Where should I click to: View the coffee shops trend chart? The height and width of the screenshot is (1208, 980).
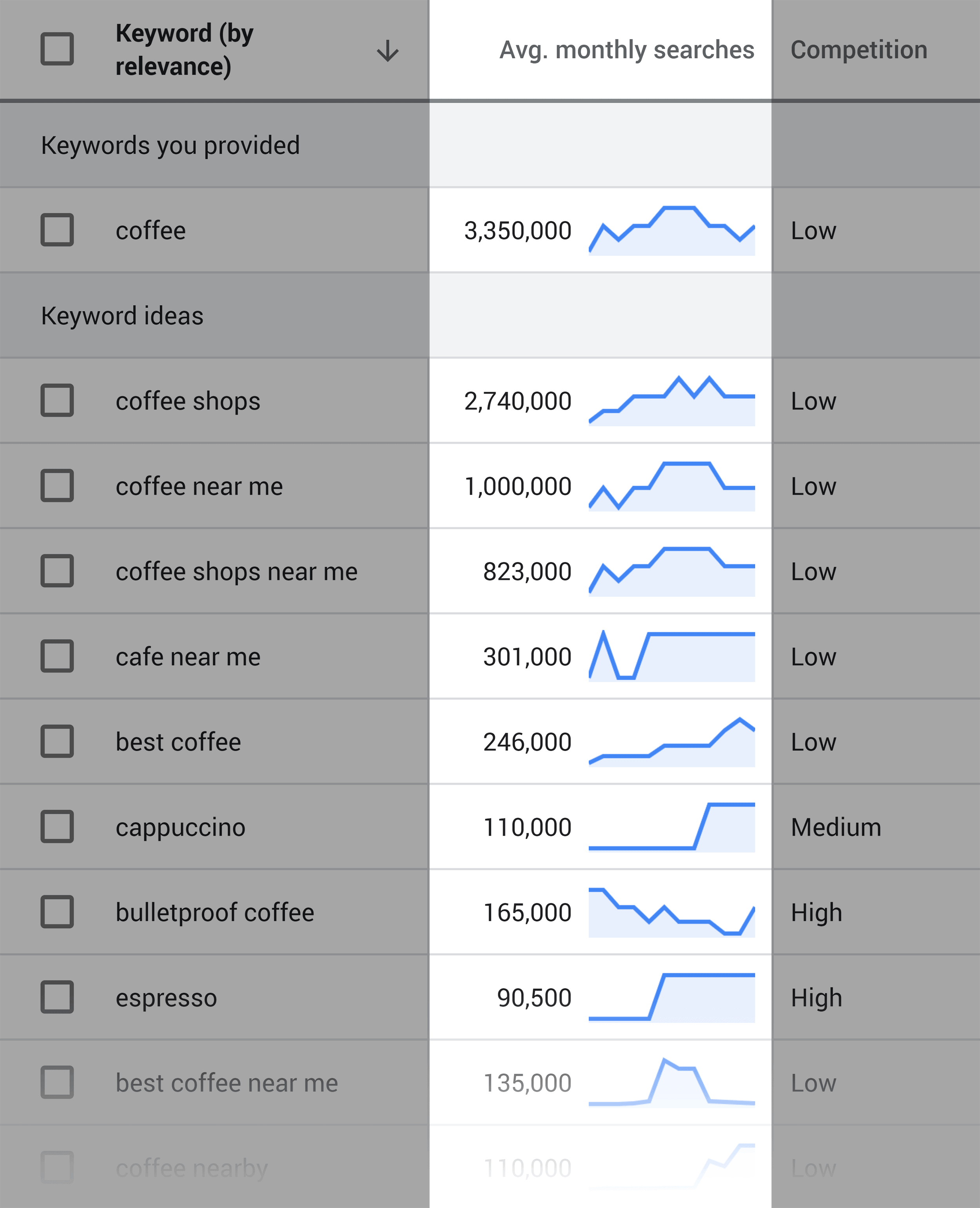tap(671, 401)
